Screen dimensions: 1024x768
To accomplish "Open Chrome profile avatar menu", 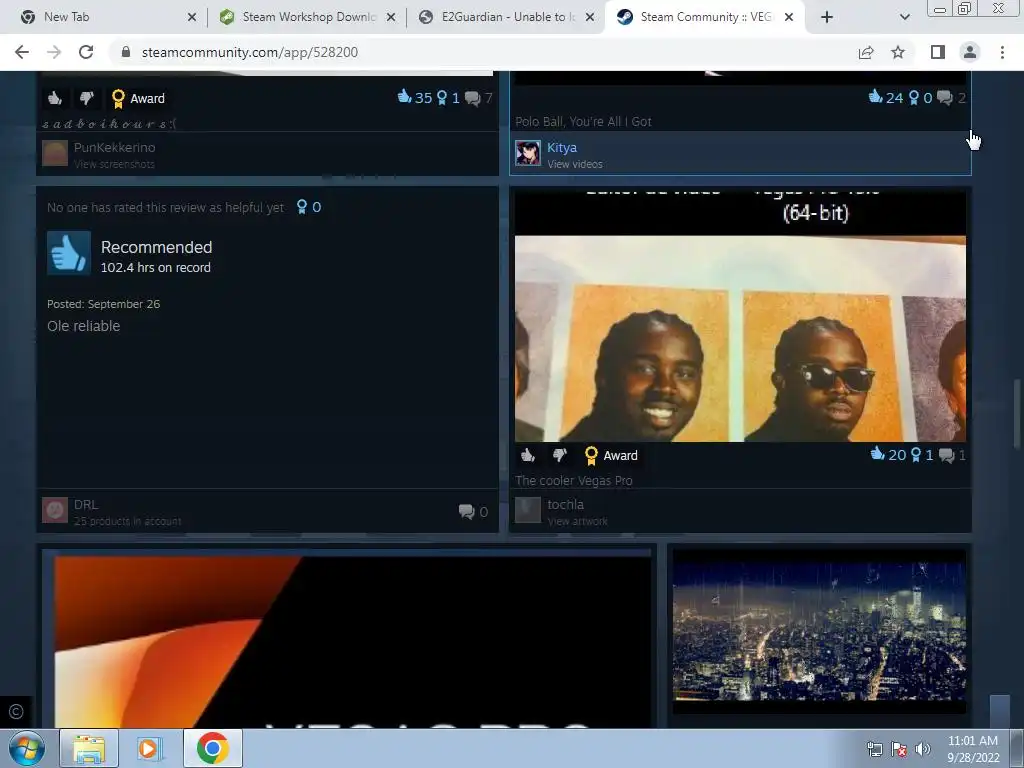I will click(x=970, y=52).
